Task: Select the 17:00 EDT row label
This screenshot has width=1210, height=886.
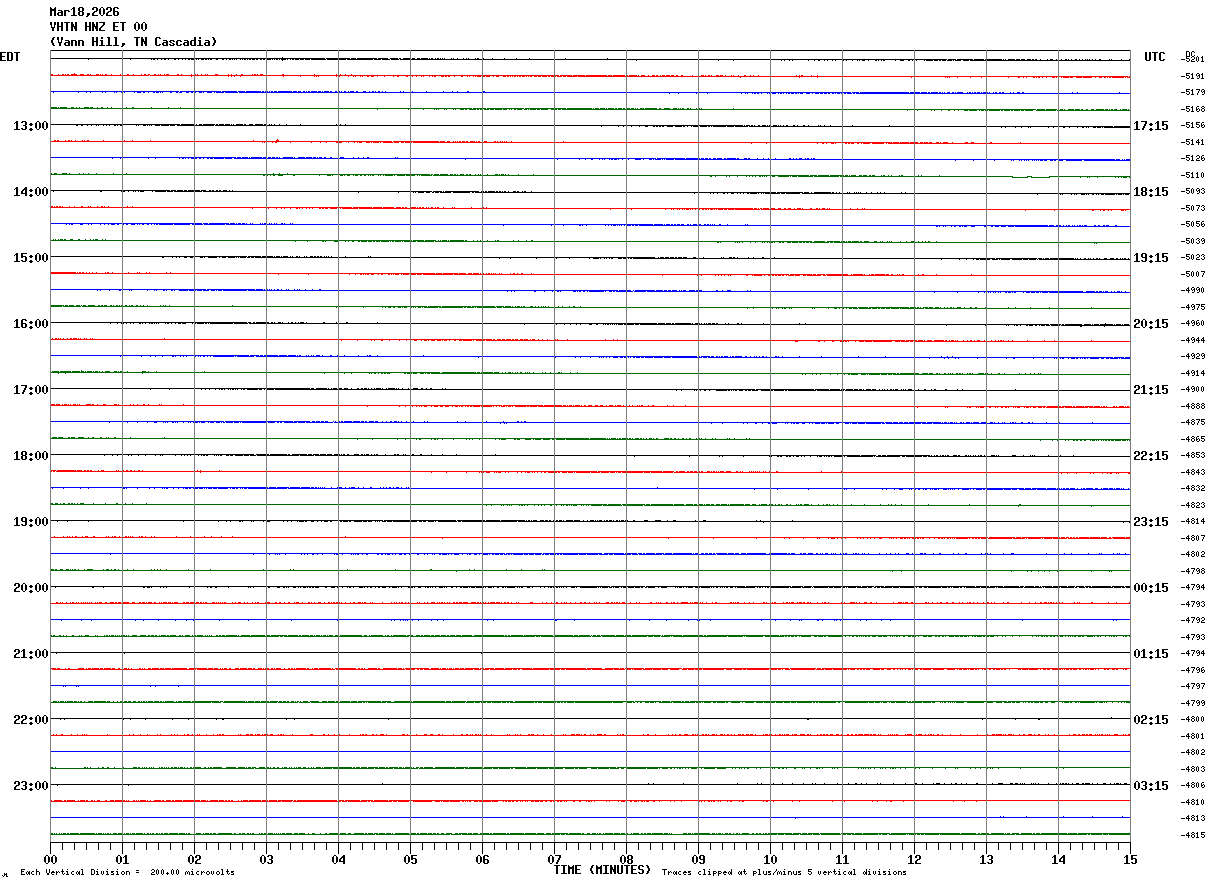Action: [31, 390]
